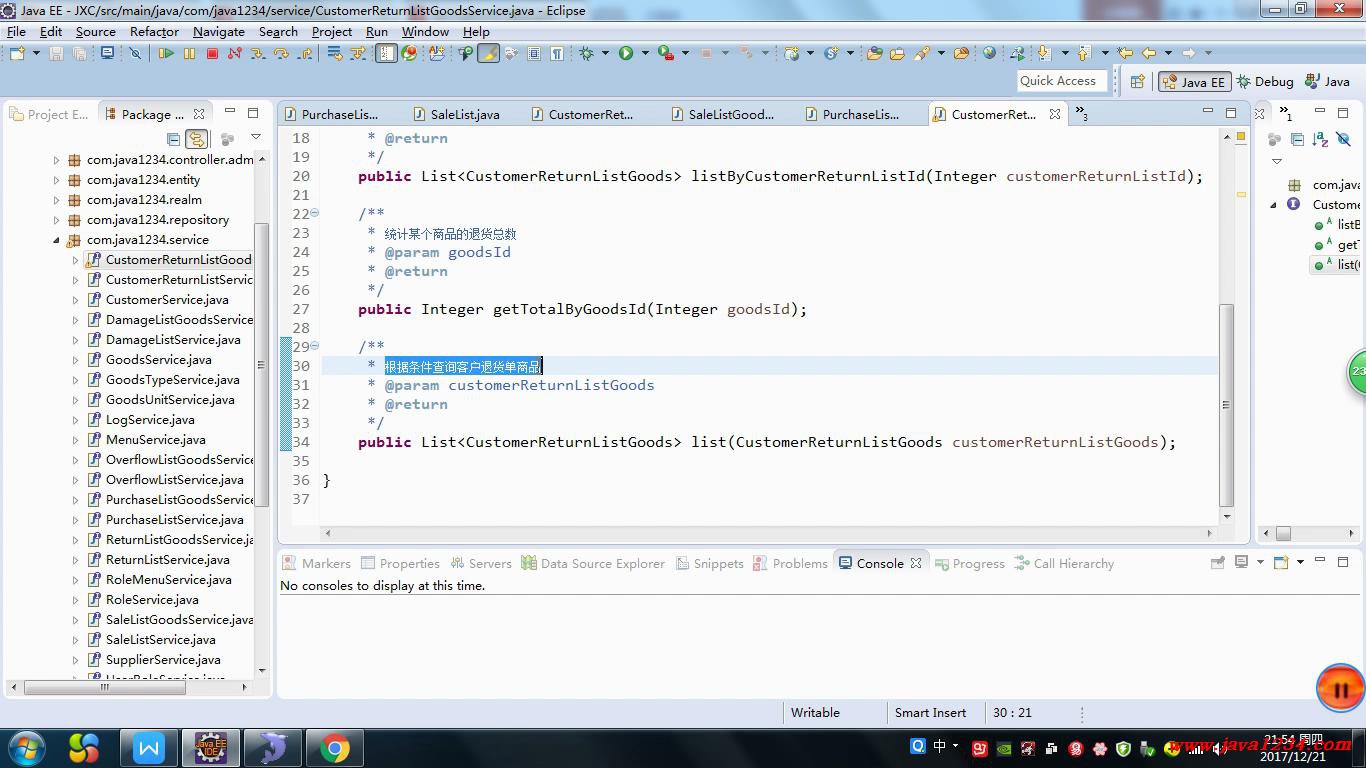Click the Open Web Browser globe icon

(x=989, y=53)
